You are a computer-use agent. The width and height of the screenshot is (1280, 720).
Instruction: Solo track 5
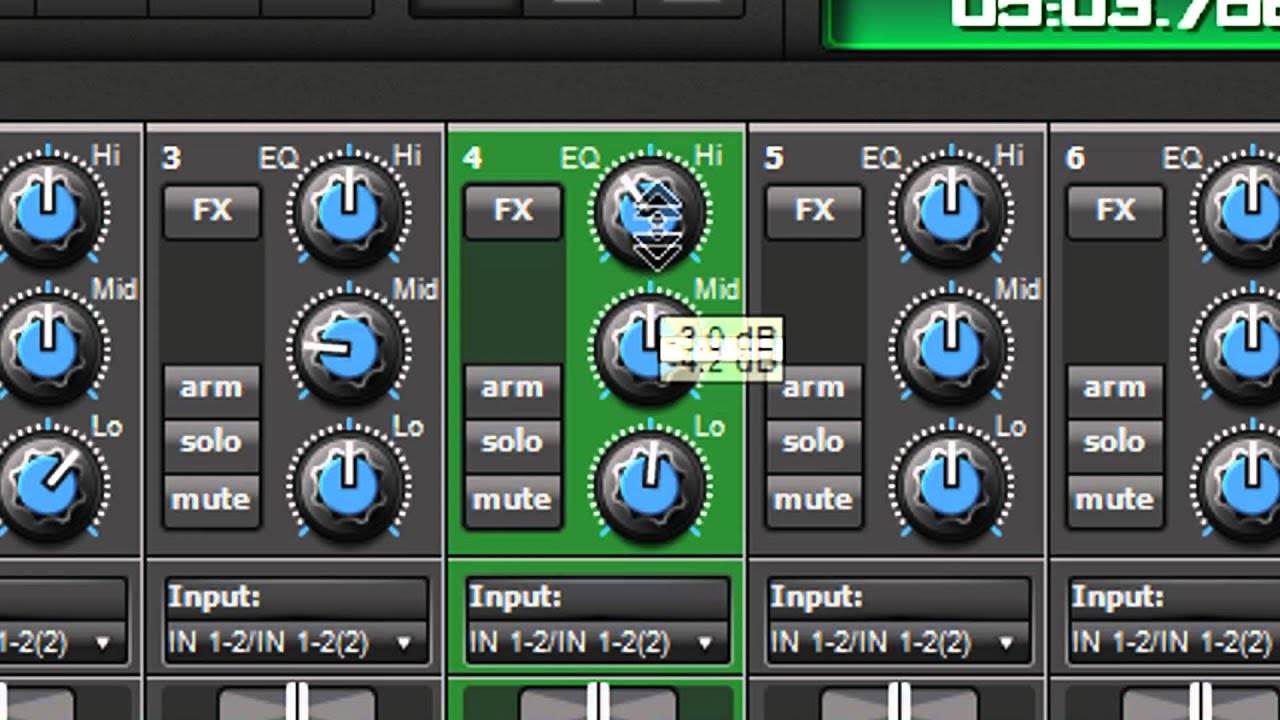pos(814,443)
